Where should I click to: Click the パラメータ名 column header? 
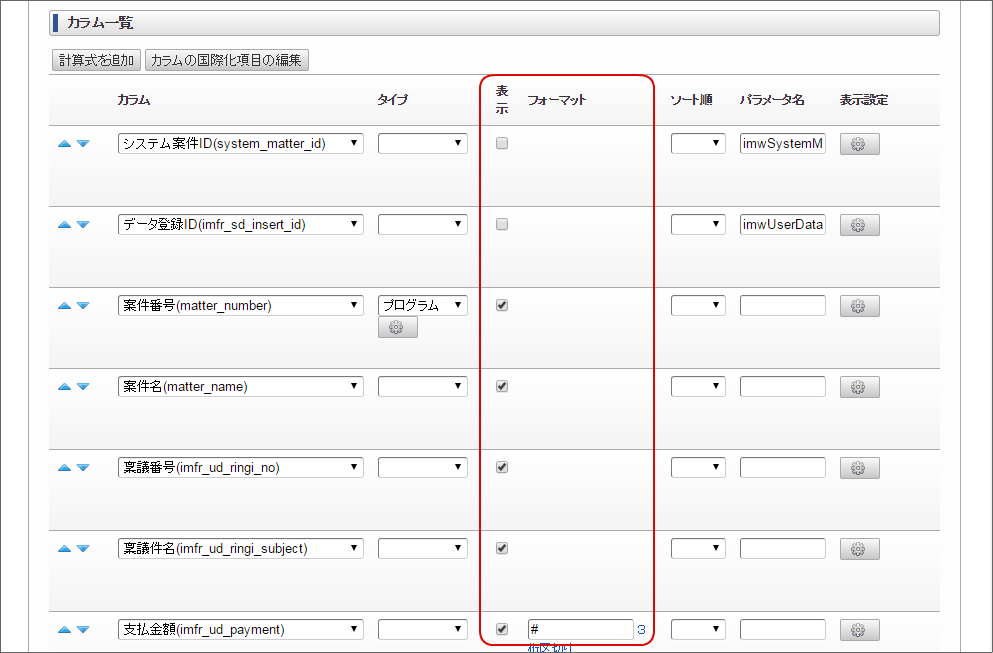pos(772,99)
